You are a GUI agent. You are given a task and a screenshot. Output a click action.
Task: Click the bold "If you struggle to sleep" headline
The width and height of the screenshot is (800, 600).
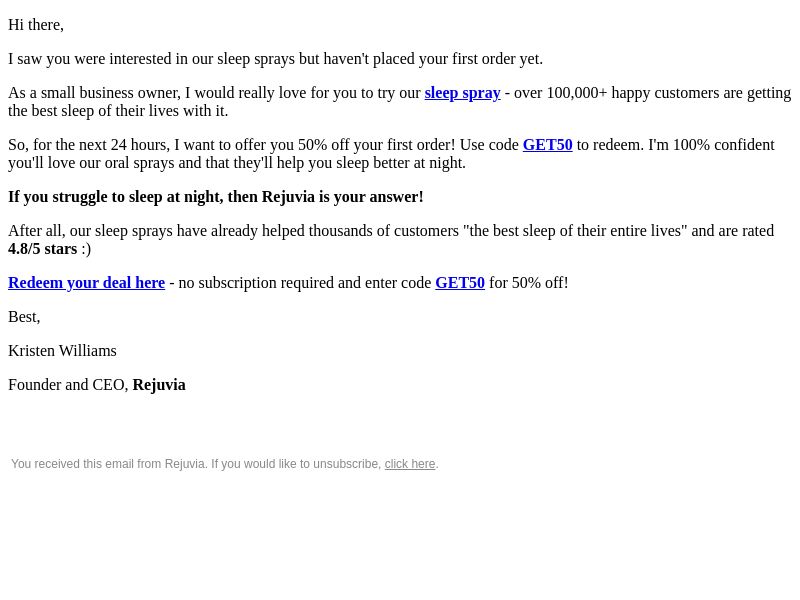[x=216, y=197]
